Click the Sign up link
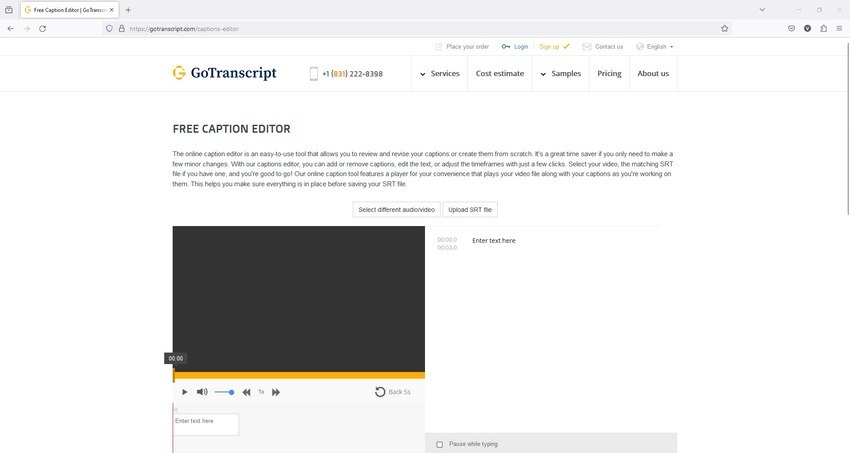The image size is (850, 453). [554, 47]
